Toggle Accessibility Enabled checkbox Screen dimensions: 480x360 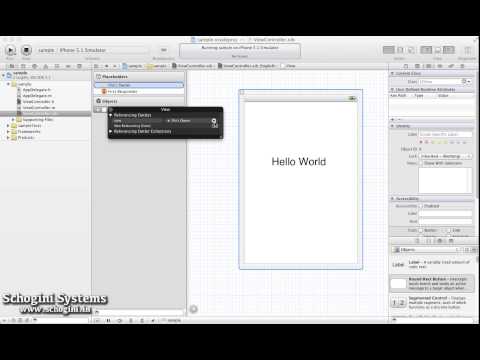(421, 206)
